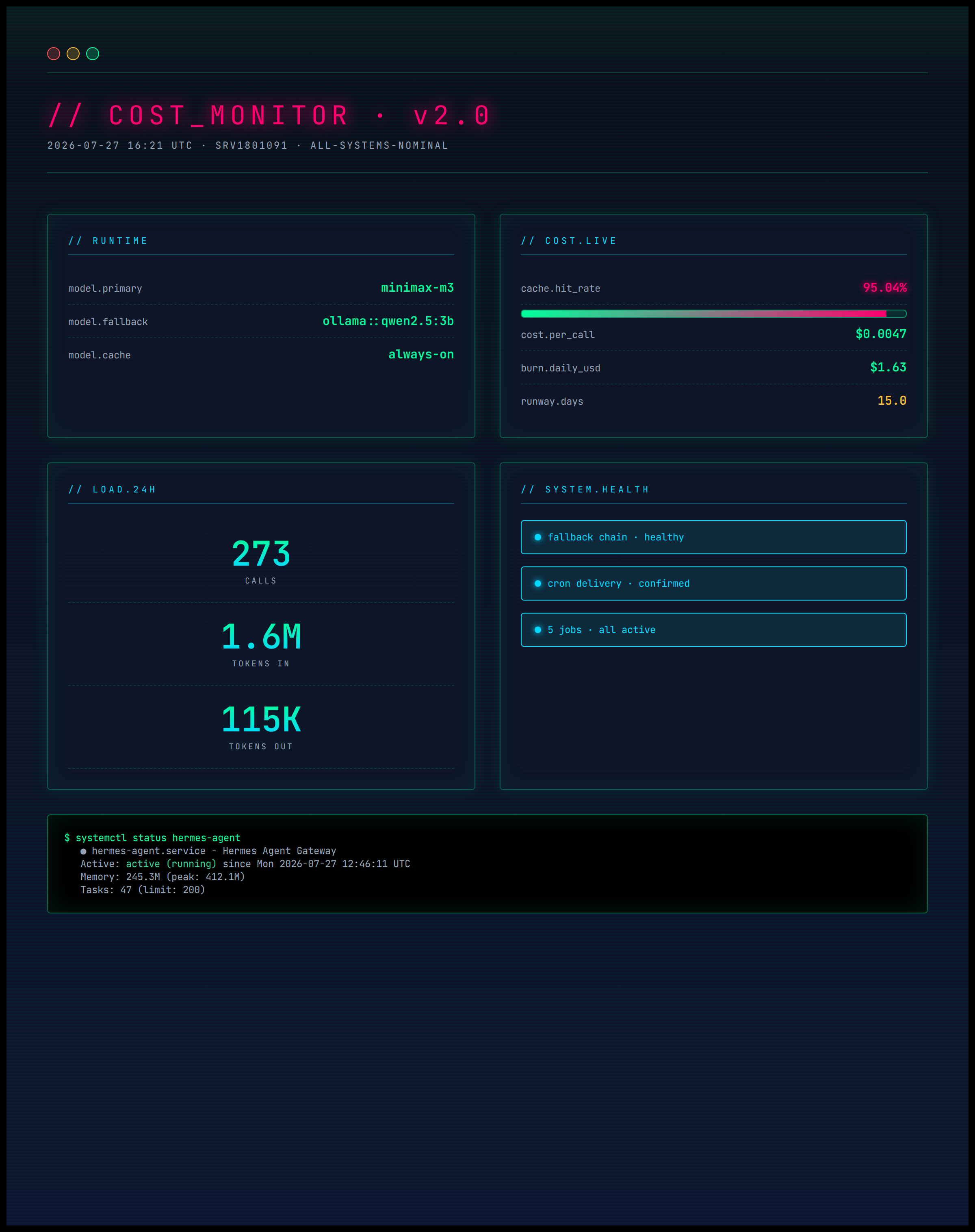Click the COST_MONITOR v2.0 title
This screenshot has width=975, height=1232.
click(x=269, y=115)
